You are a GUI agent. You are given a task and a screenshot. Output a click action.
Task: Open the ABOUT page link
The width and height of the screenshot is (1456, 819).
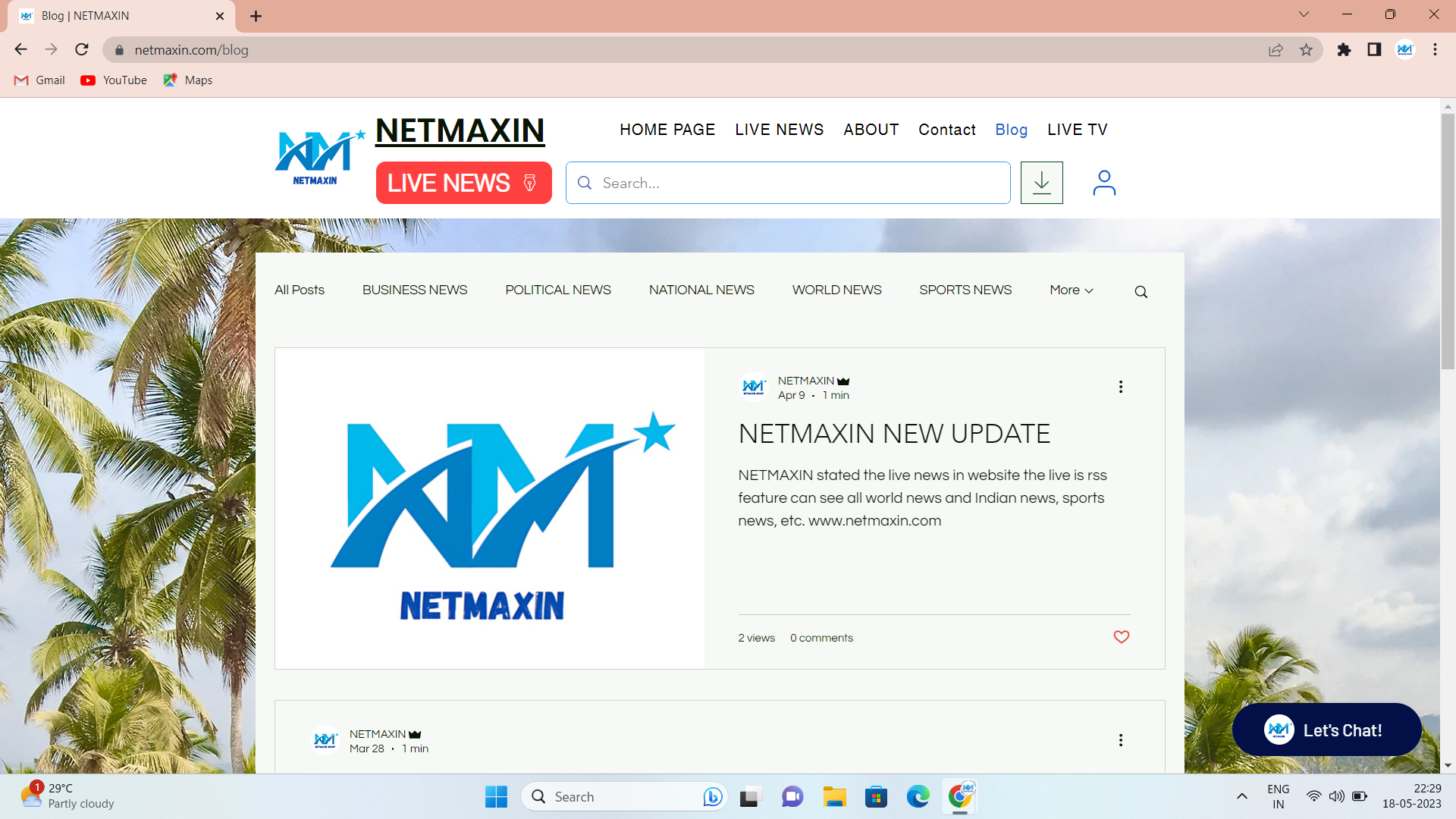(871, 130)
